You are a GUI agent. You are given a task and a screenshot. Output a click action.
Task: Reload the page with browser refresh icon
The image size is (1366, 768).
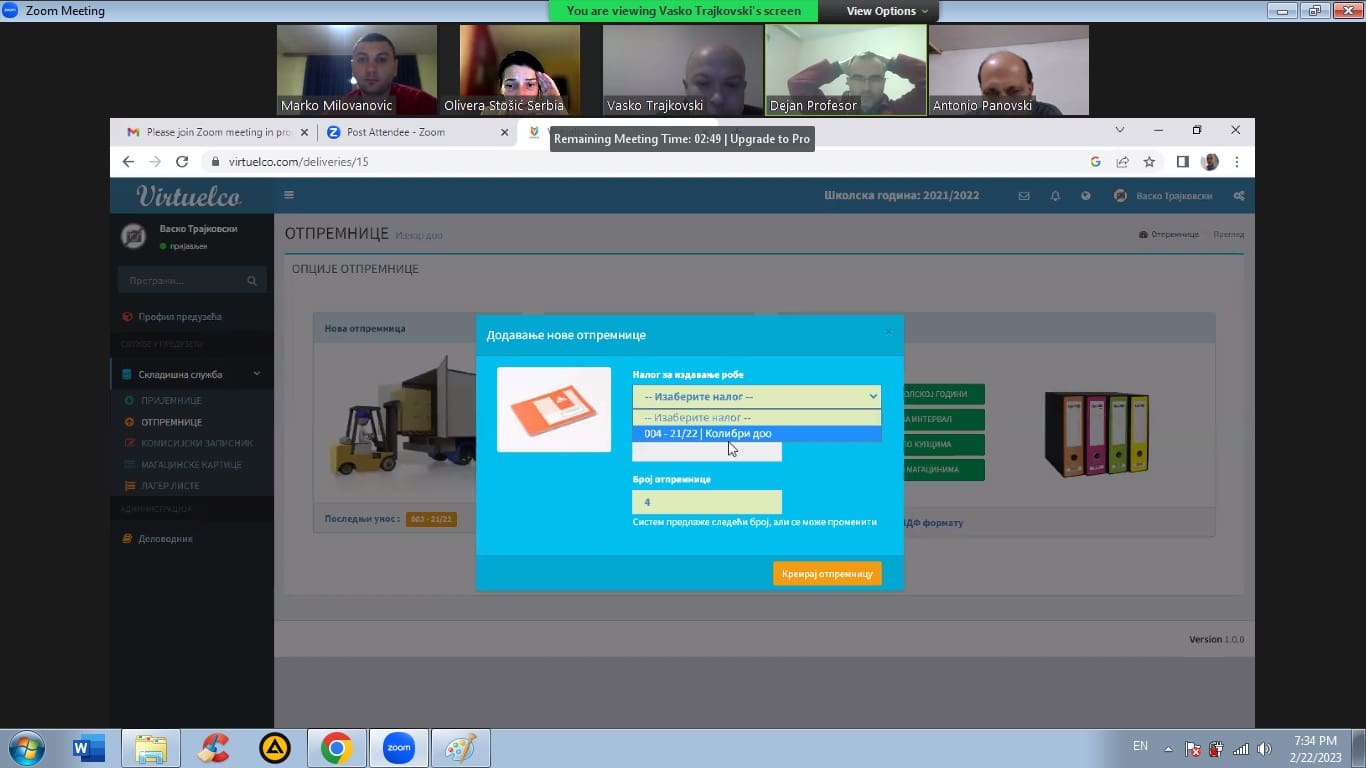(182, 162)
